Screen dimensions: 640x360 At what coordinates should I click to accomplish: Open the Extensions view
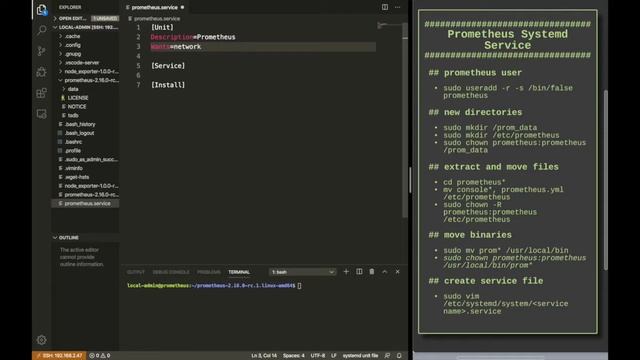(42, 93)
